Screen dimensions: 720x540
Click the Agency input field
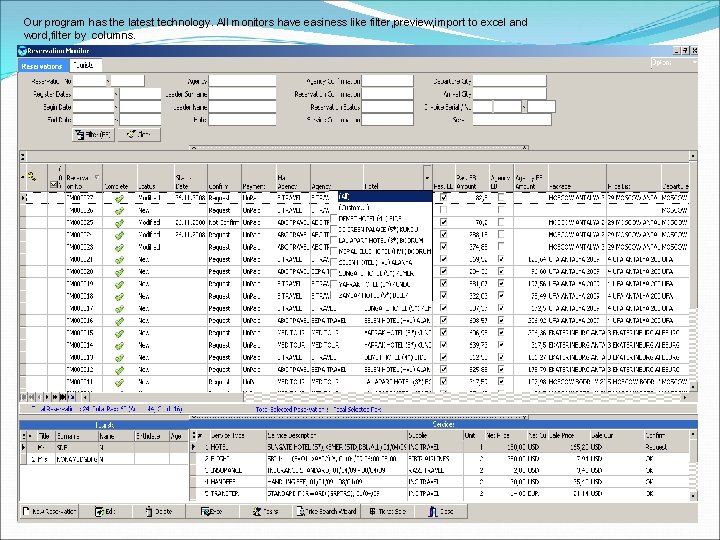click(242, 81)
